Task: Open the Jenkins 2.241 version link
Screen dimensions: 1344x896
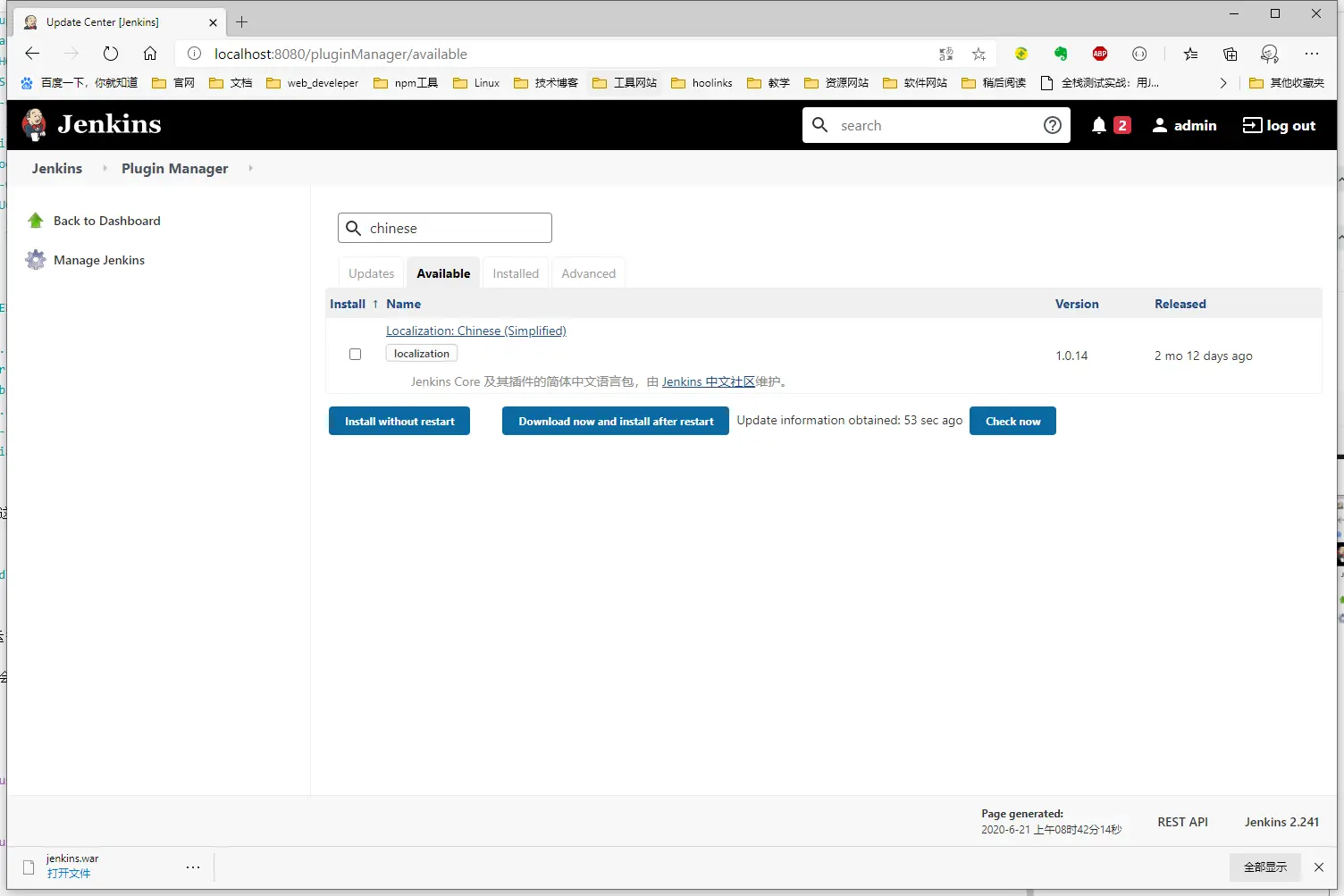Action: [1281, 822]
